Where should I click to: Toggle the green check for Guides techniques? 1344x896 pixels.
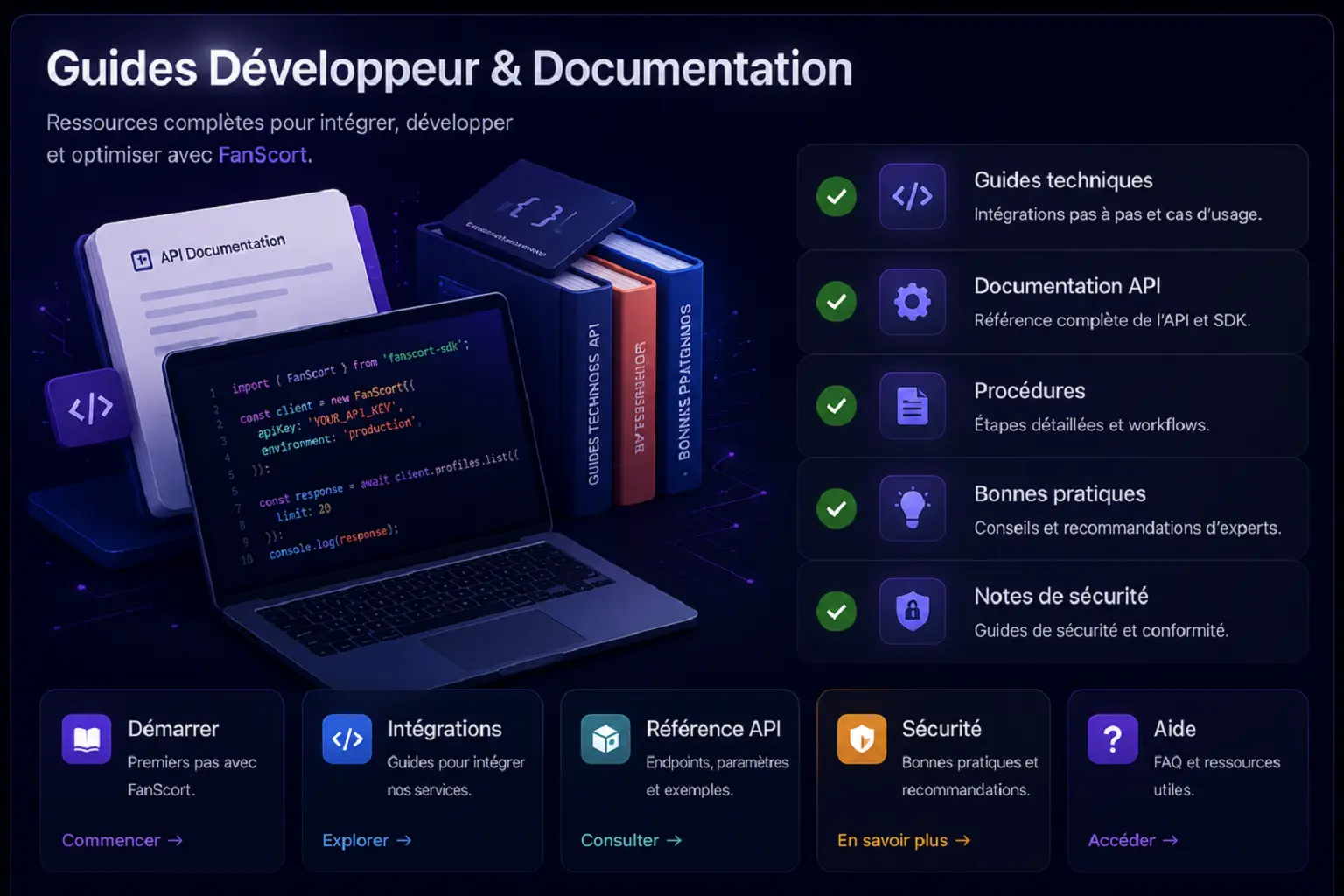(x=836, y=196)
